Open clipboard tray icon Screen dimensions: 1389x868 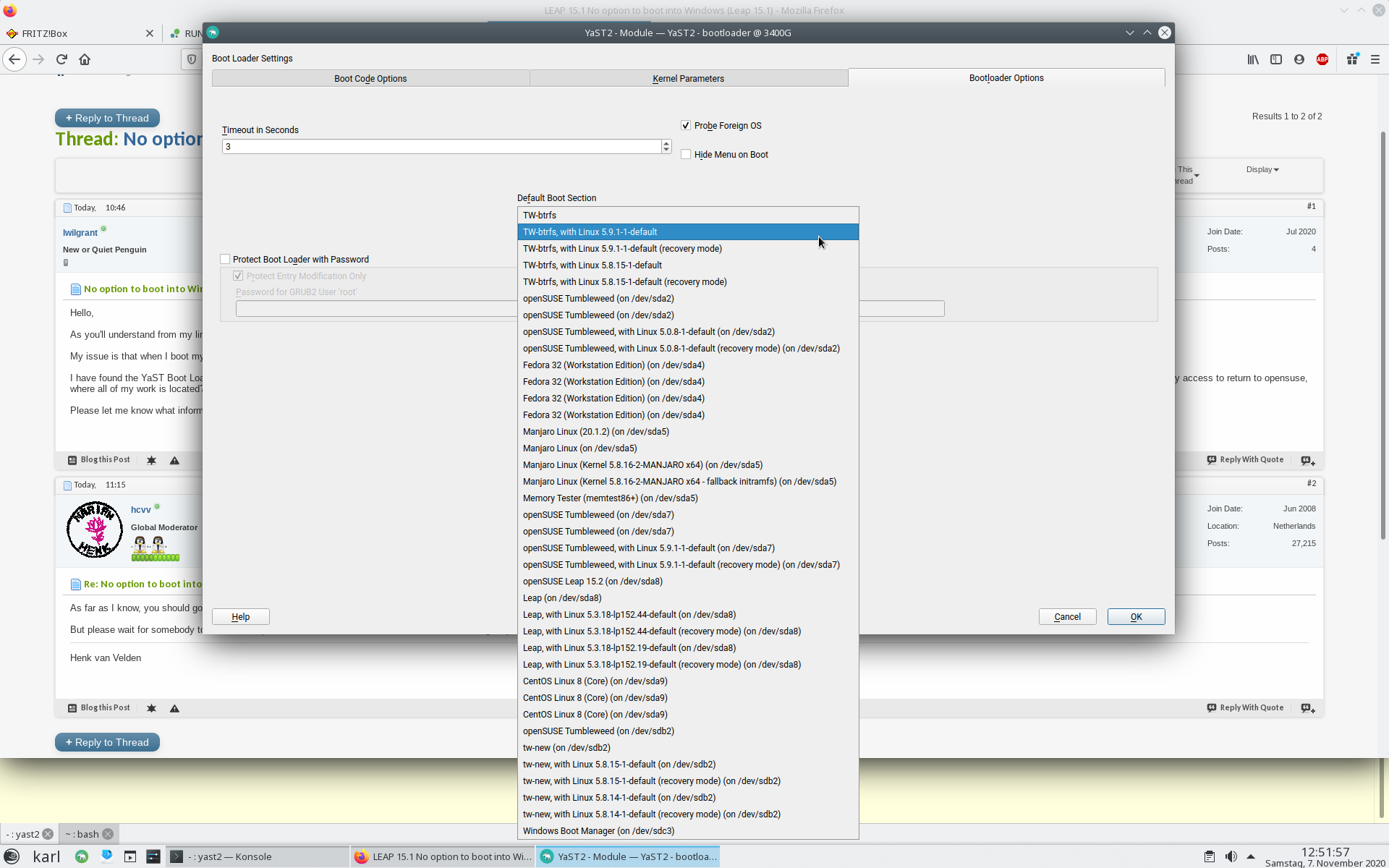pyautogui.click(x=1209, y=856)
